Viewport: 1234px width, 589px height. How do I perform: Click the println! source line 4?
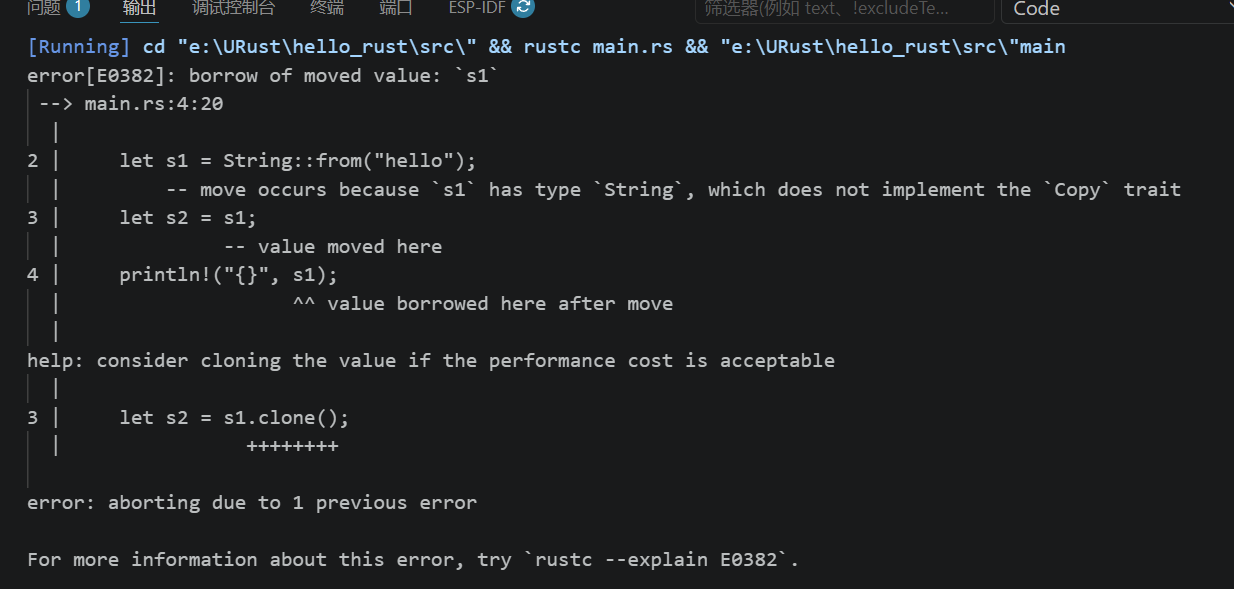[228, 275]
